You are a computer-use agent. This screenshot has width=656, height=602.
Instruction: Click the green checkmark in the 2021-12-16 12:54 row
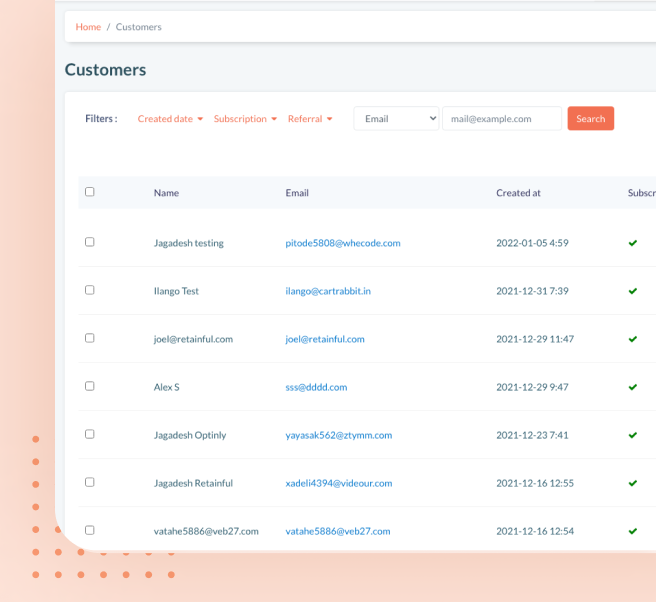tap(633, 531)
